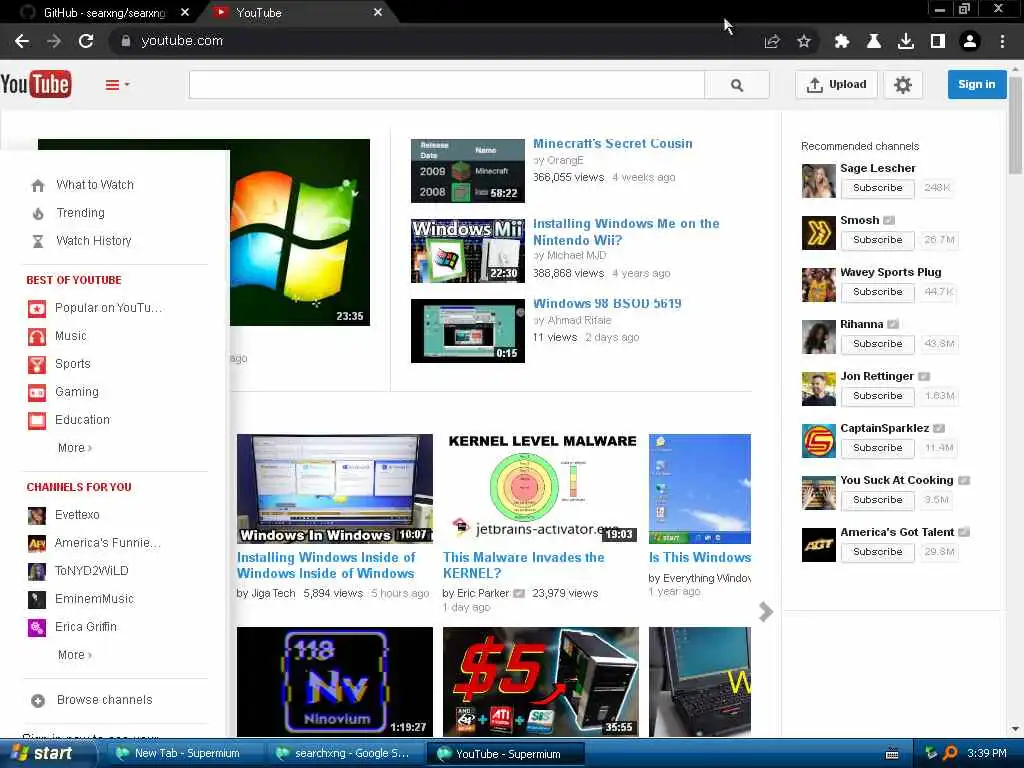Open Watch History in sidebar
Viewport: 1024px width, 768px height.
93,241
